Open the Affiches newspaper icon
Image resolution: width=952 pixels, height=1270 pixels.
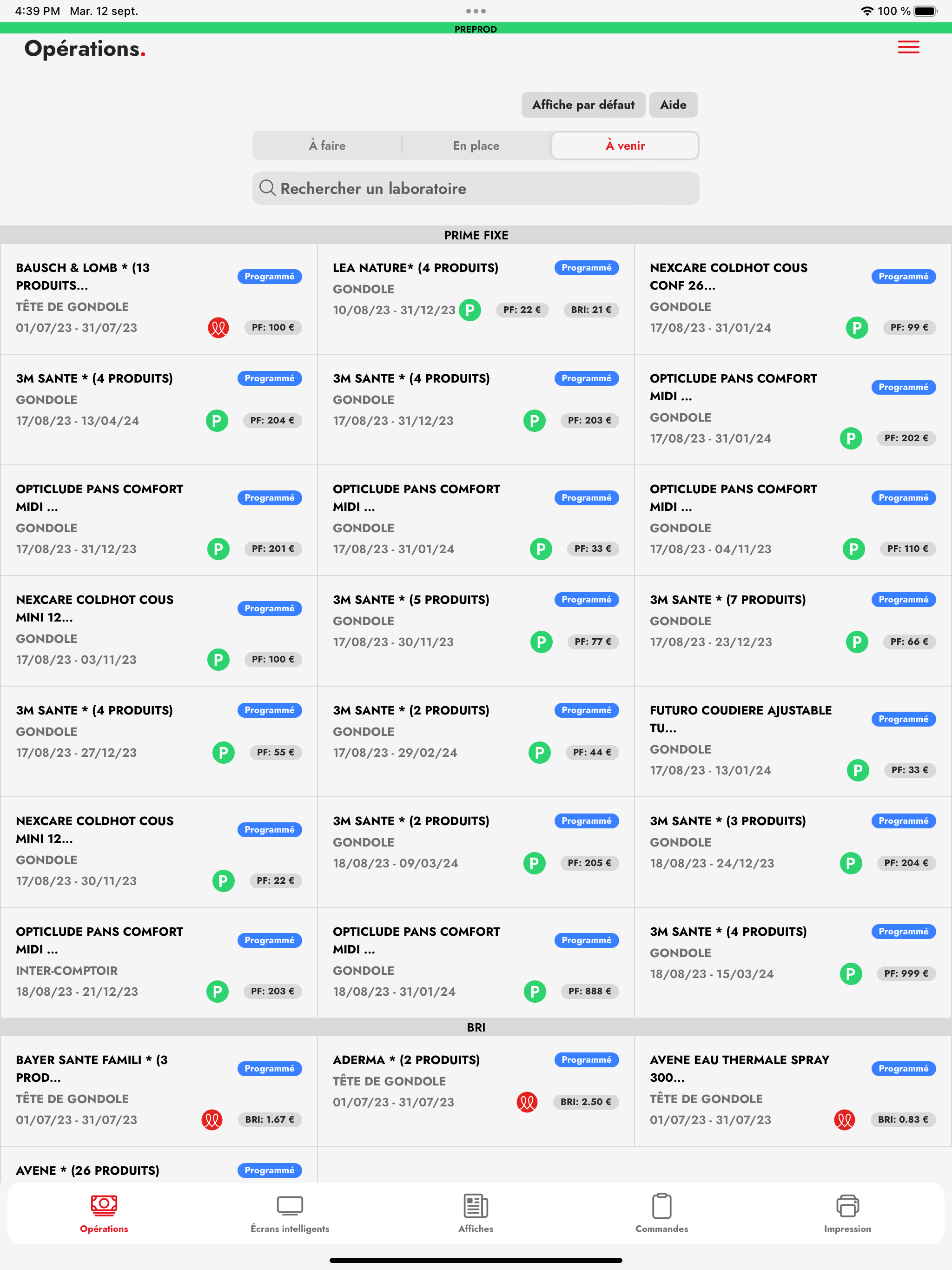pos(476,1206)
